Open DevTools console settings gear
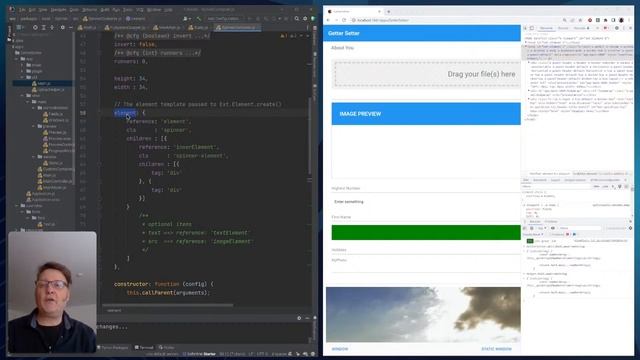This screenshot has width=640, height=360. [630, 228]
